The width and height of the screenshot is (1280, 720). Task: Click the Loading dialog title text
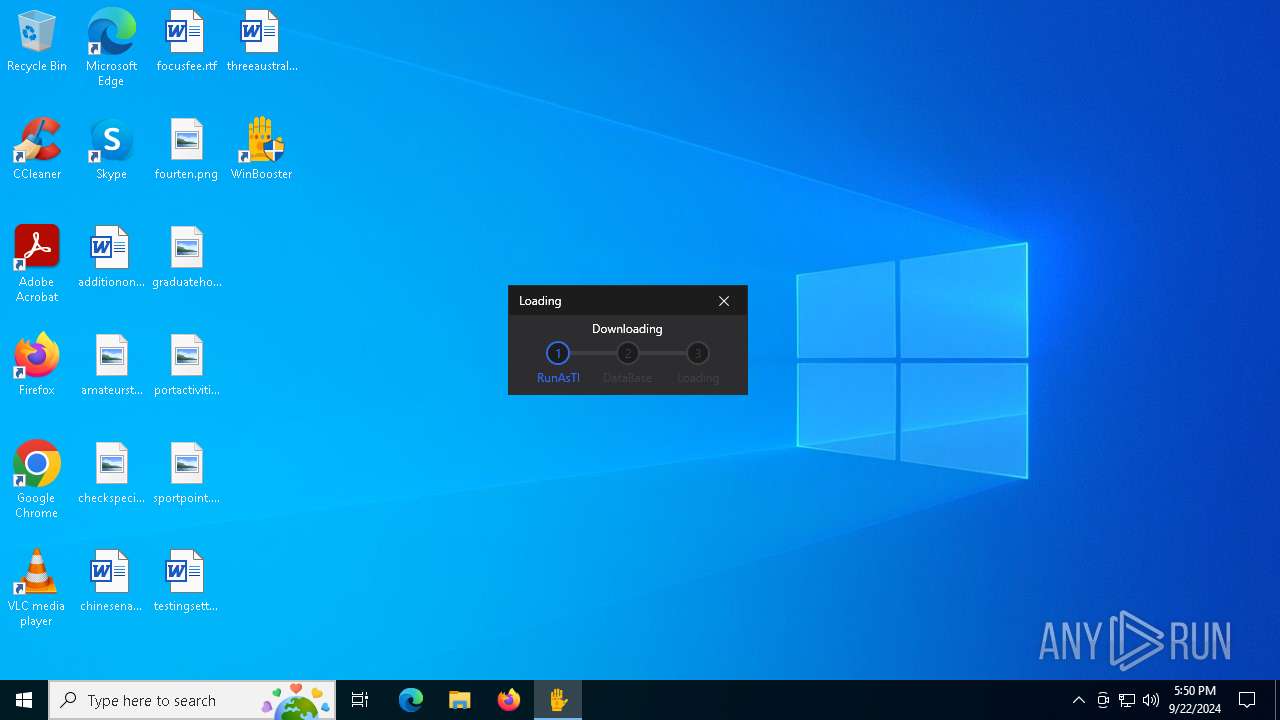click(x=540, y=301)
